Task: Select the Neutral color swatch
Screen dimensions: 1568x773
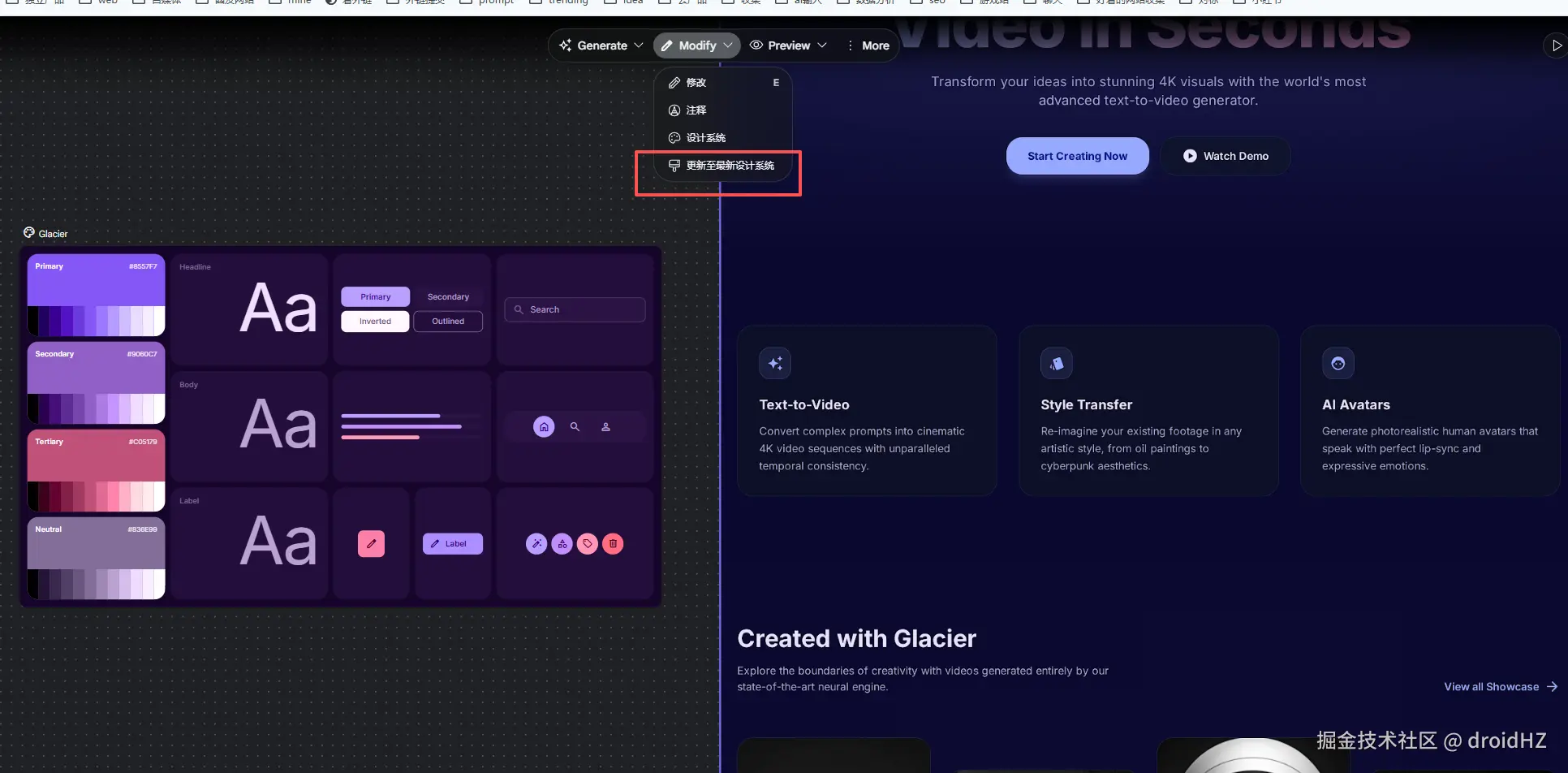Action: [x=97, y=558]
